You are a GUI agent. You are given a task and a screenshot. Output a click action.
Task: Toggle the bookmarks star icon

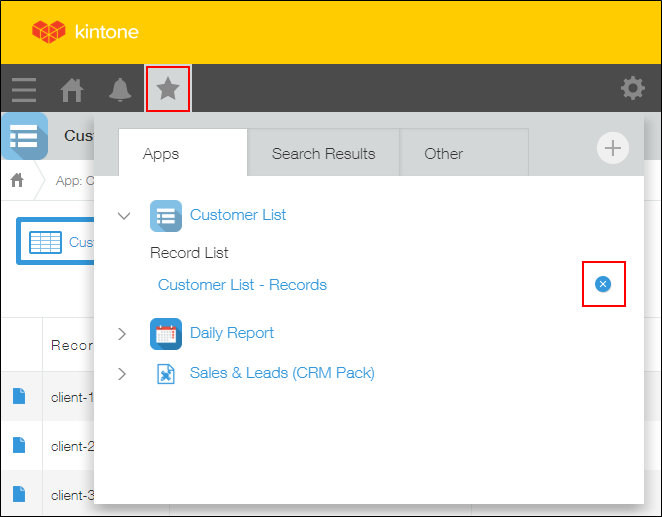pyautogui.click(x=168, y=90)
